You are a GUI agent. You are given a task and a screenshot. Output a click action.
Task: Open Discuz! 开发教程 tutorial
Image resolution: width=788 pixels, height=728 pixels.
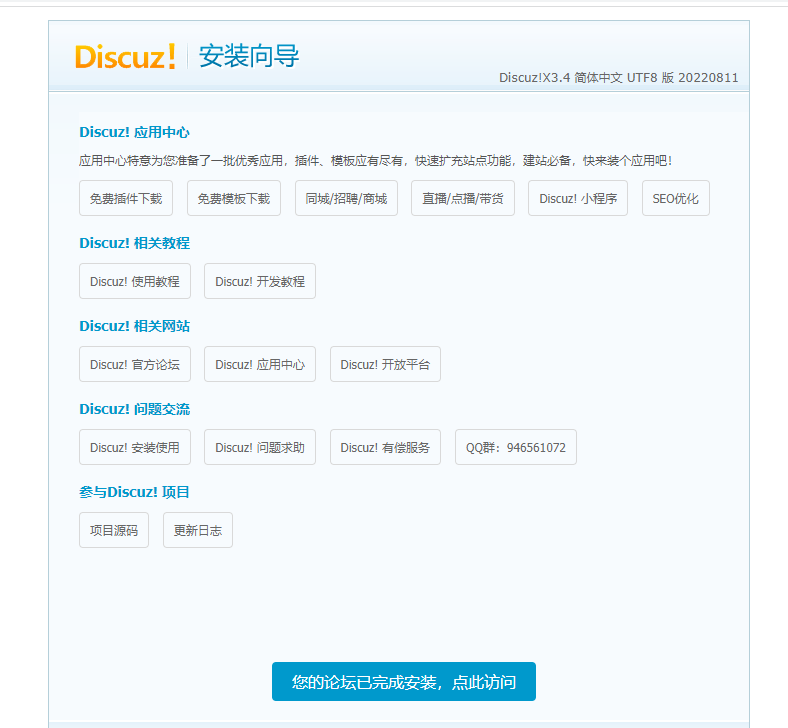pyautogui.click(x=260, y=281)
